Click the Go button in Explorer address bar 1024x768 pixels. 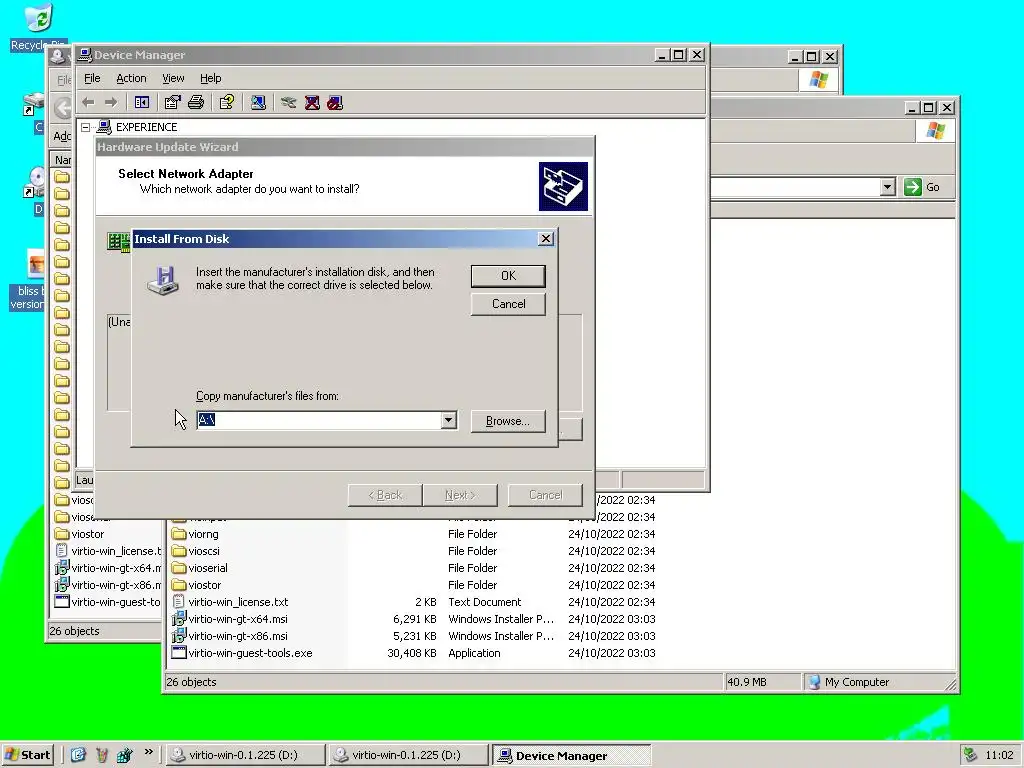922,187
